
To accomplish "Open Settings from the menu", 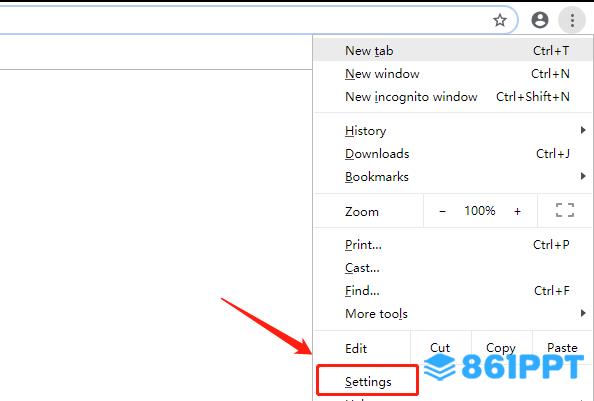I will [x=368, y=381].
